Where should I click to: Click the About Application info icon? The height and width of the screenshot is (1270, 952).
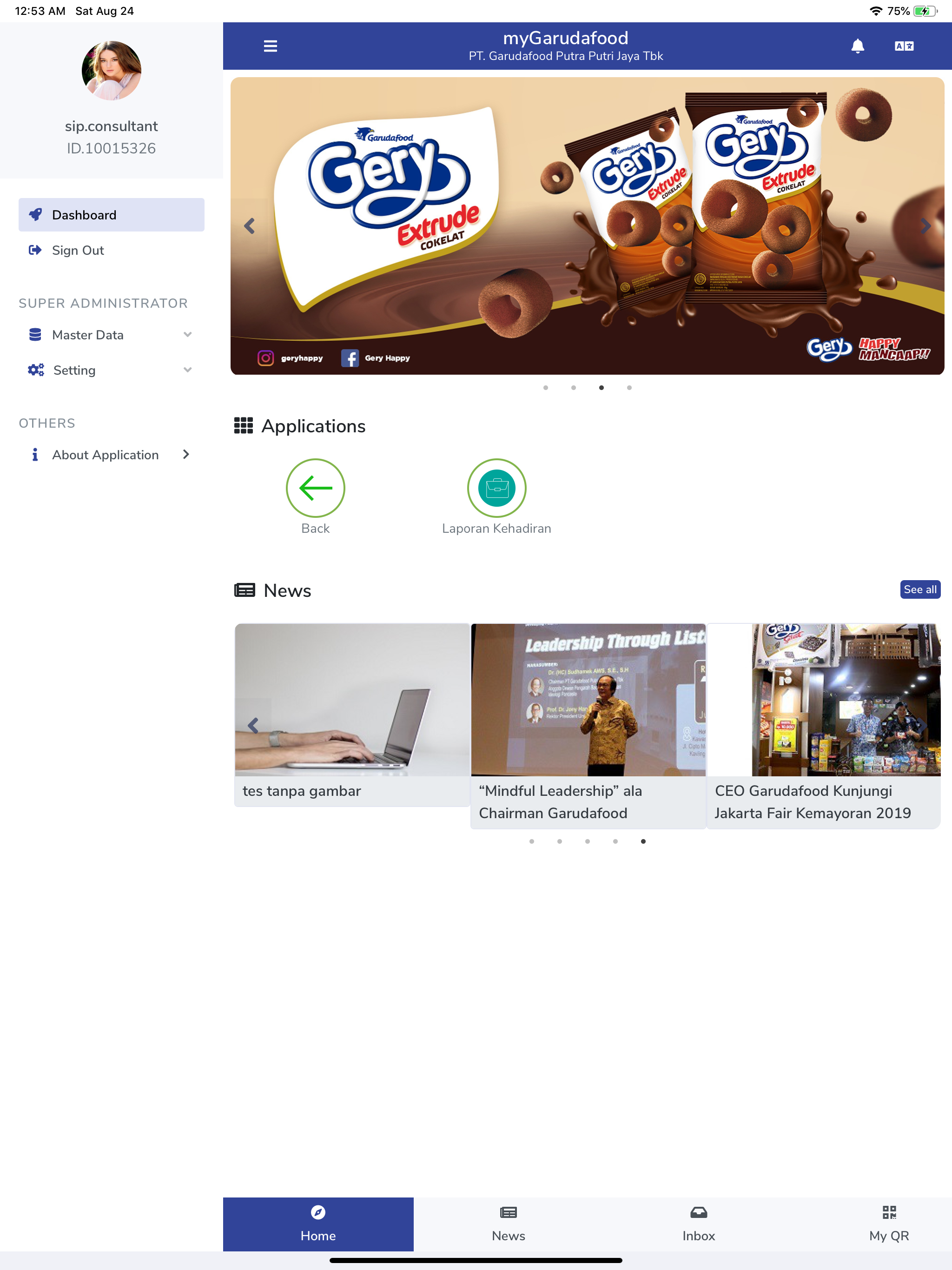pyautogui.click(x=35, y=455)
